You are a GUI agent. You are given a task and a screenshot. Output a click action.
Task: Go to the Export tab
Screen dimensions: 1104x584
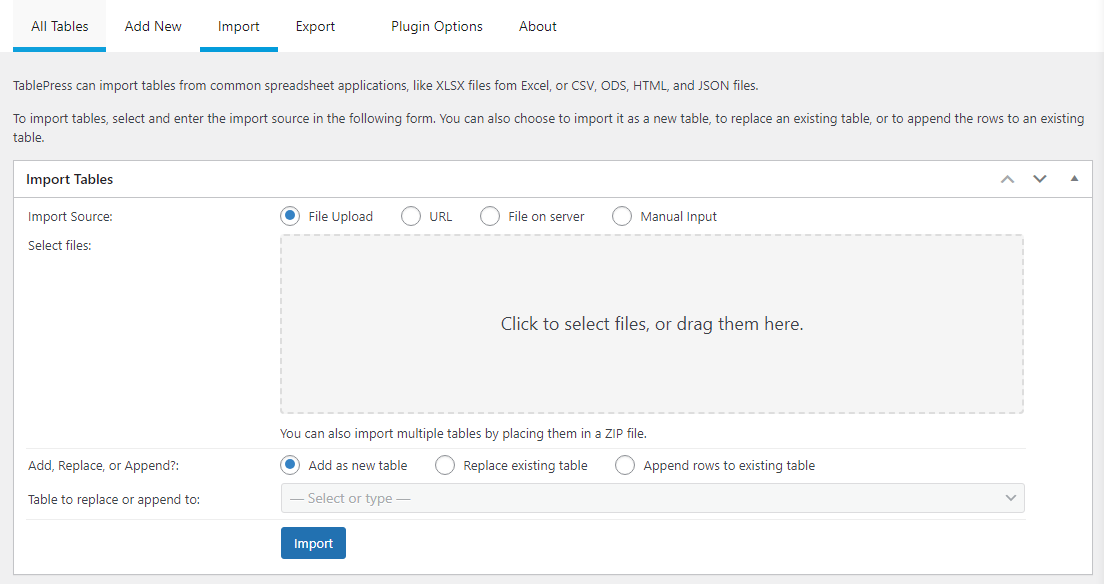[x=315, y=26]
